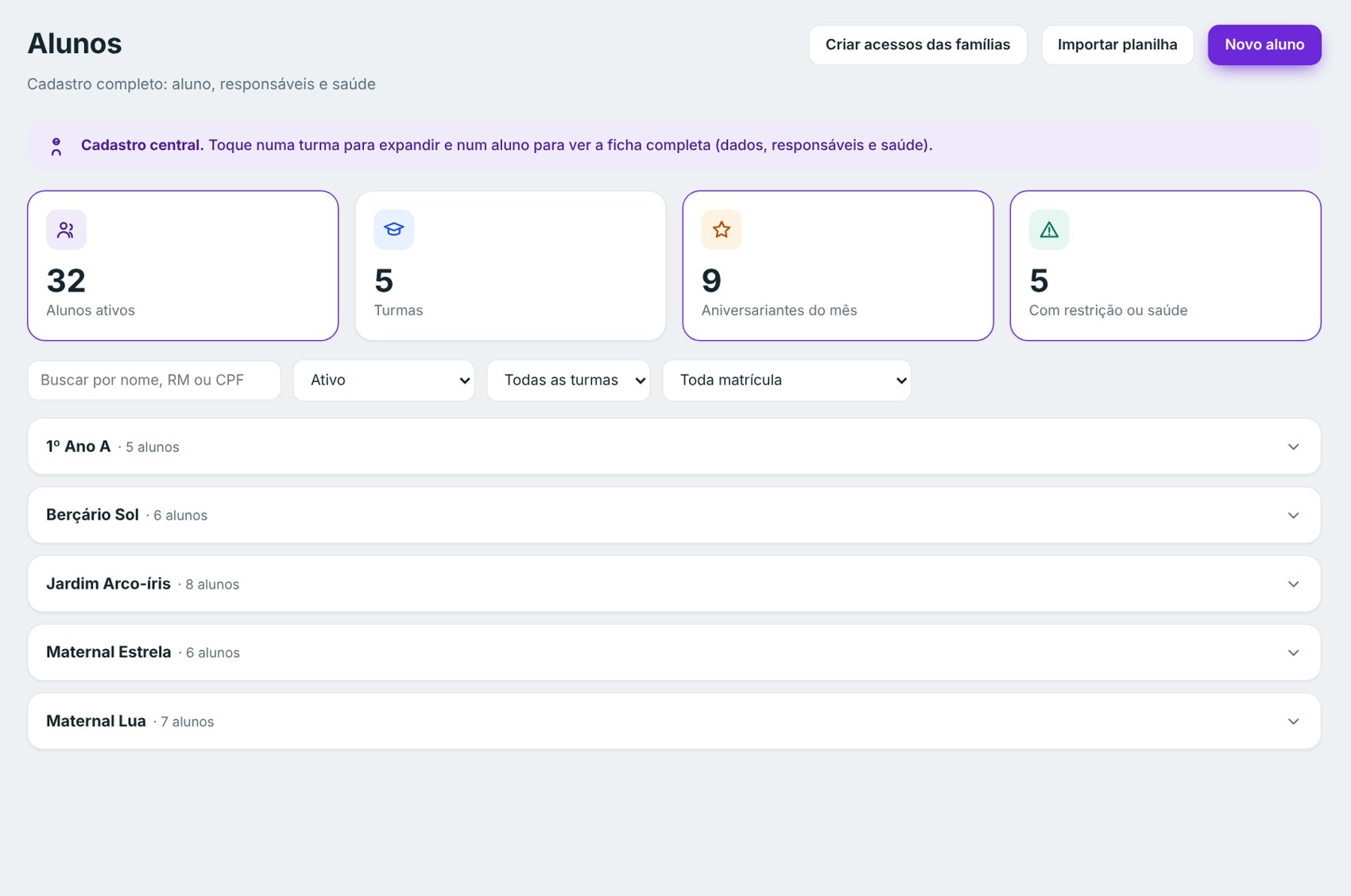Toggle the 32 Alunos ativos filter card
The image size is (1351, 896).
pos(183,265)
